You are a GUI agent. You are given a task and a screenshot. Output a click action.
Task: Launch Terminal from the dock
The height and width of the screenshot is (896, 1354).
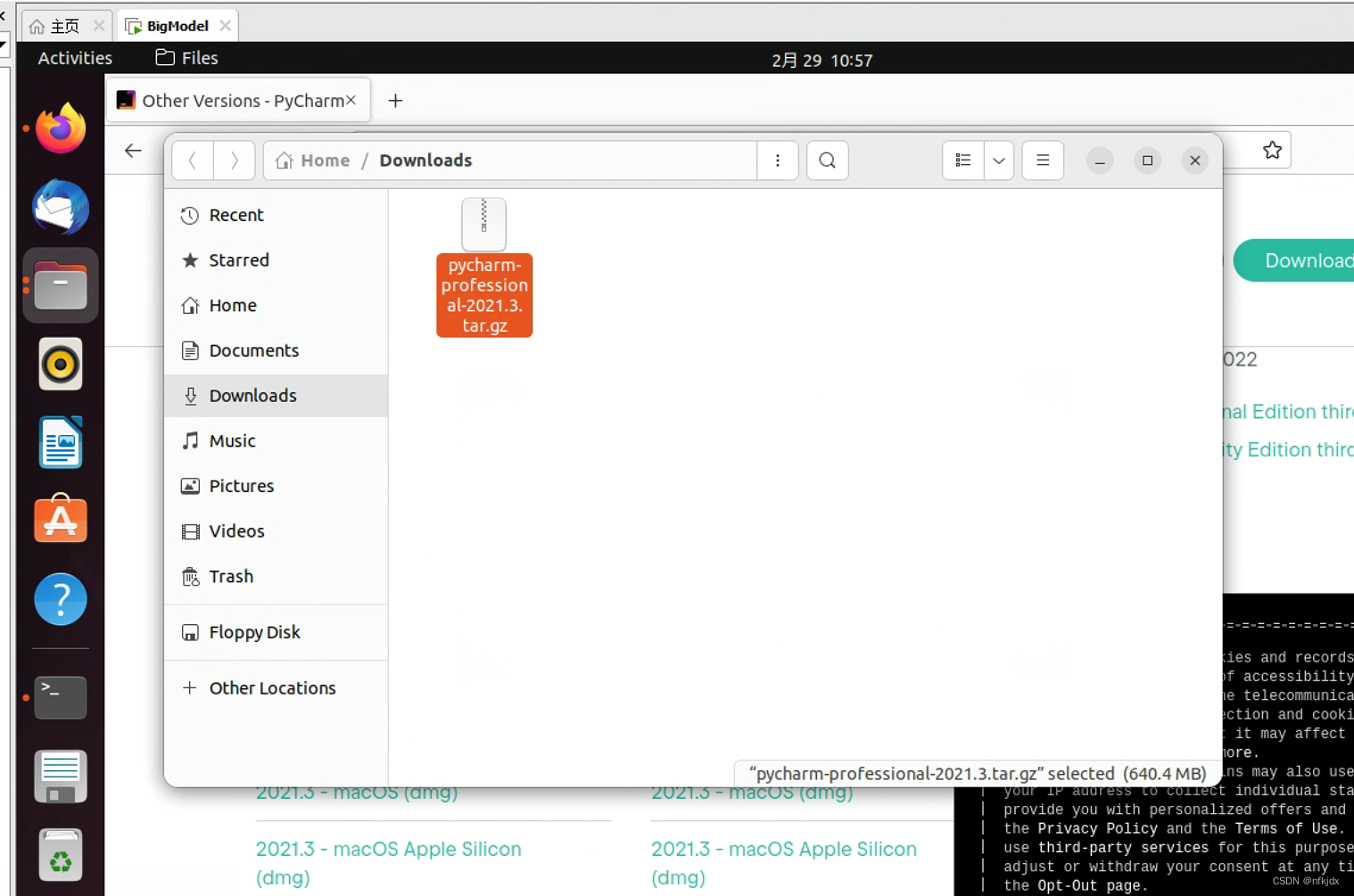pyautogui.click(x=61, y=697)
